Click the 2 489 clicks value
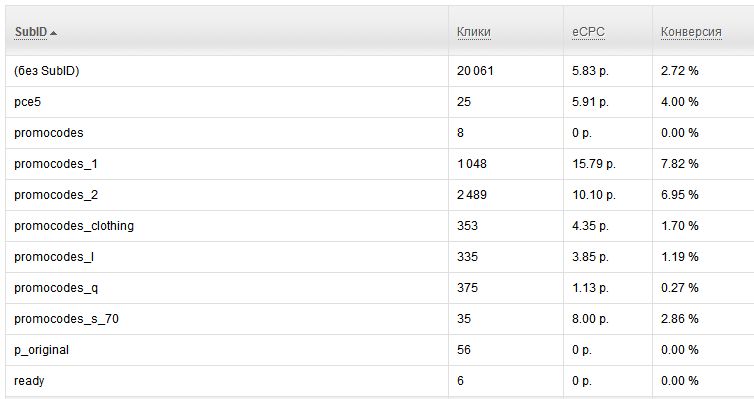This screenshot has height=399, width=754. pos(472,195)
